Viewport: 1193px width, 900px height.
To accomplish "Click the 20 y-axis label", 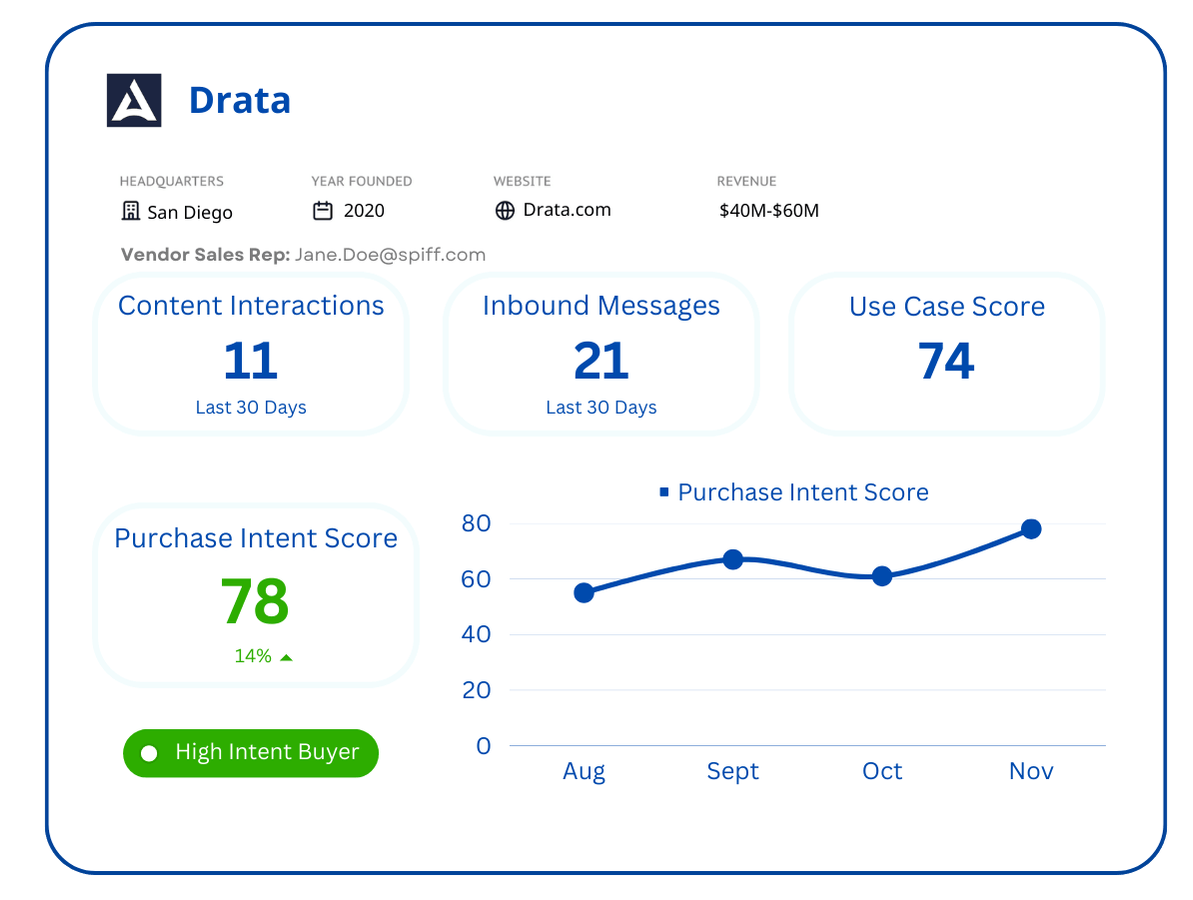I will click(x=476, y=690).
